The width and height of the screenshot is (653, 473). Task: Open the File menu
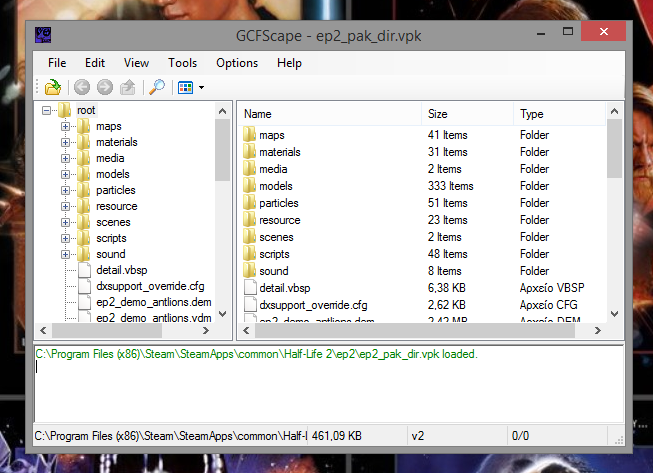57,63
